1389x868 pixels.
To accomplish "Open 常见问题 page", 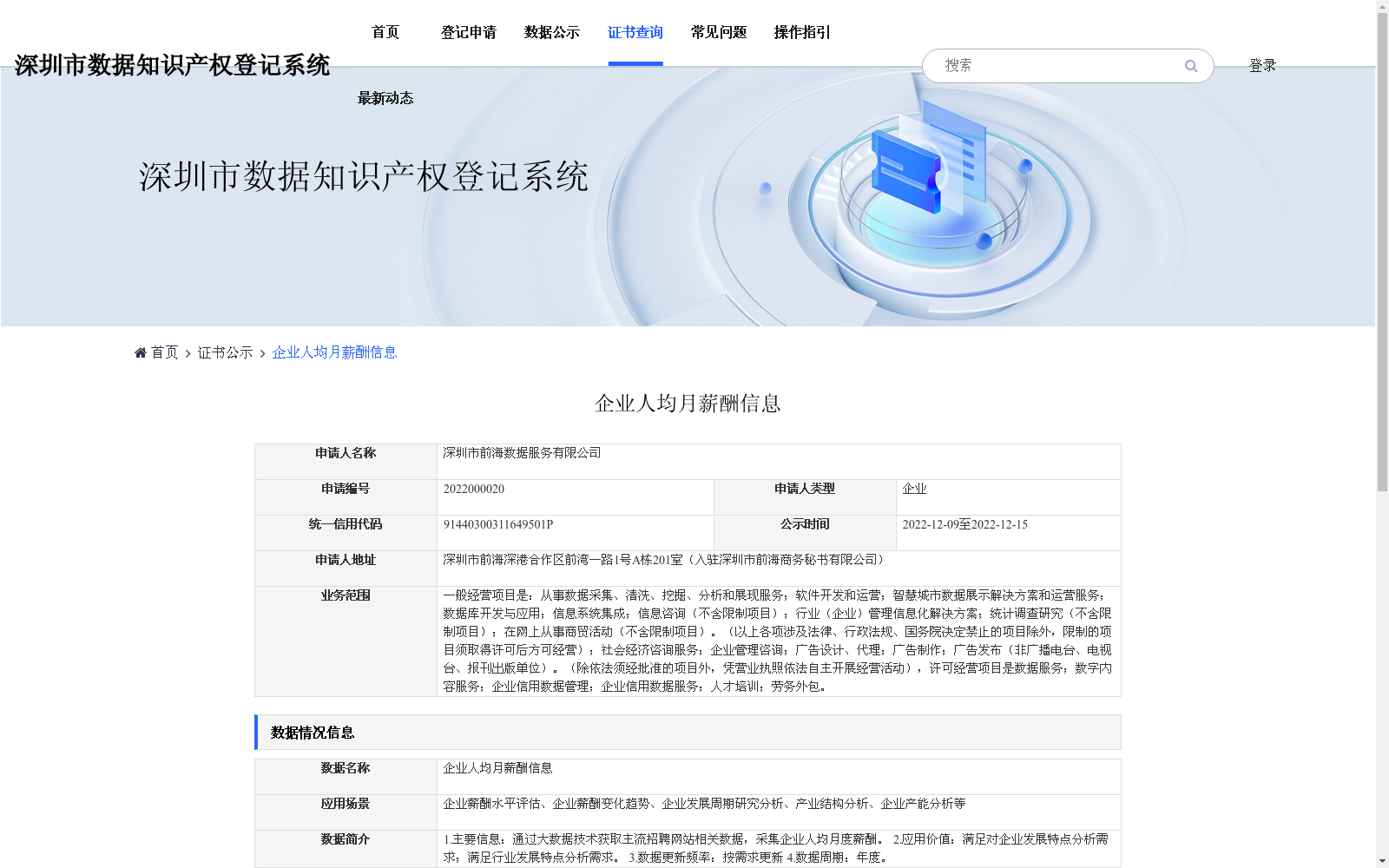I will [x=719, y=32].
